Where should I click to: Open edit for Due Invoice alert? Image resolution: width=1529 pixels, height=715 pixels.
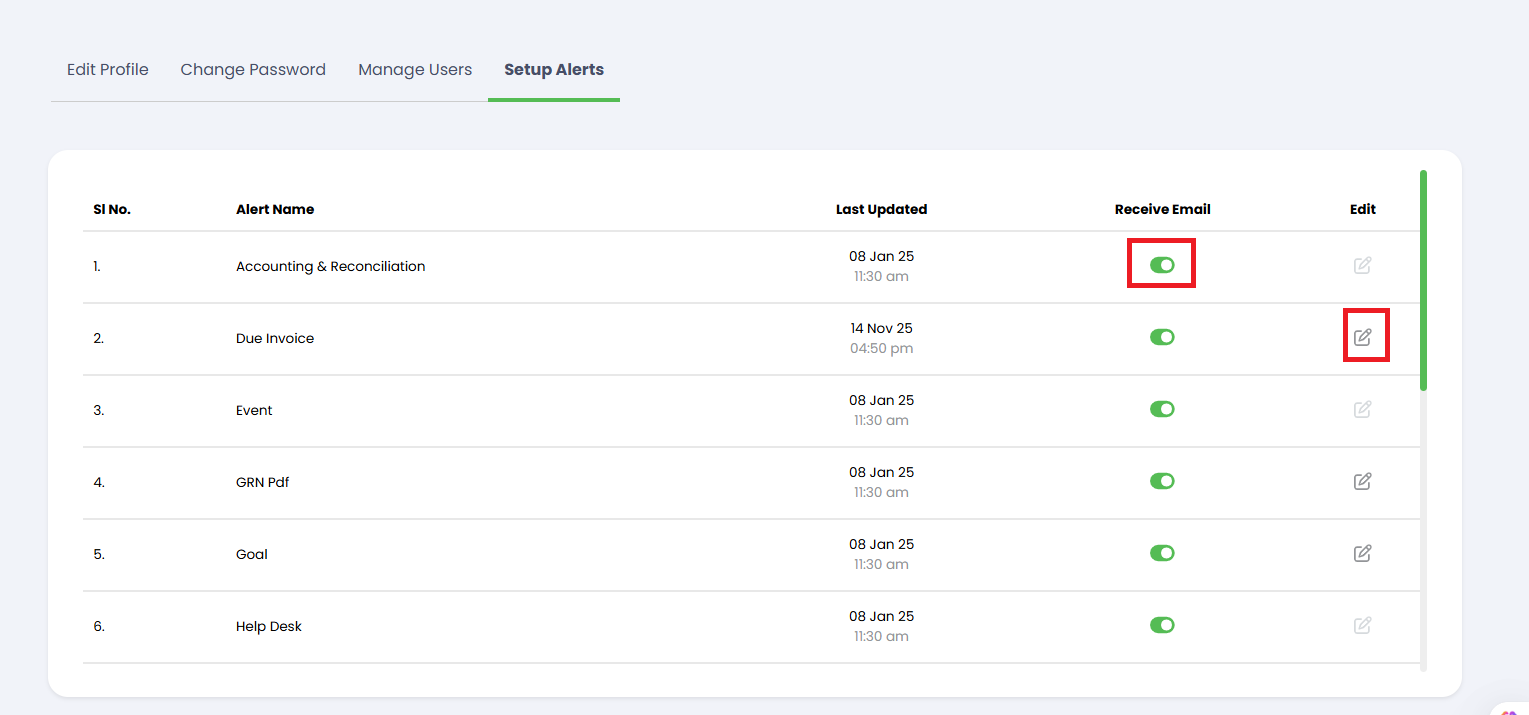tap(1362, 337)
